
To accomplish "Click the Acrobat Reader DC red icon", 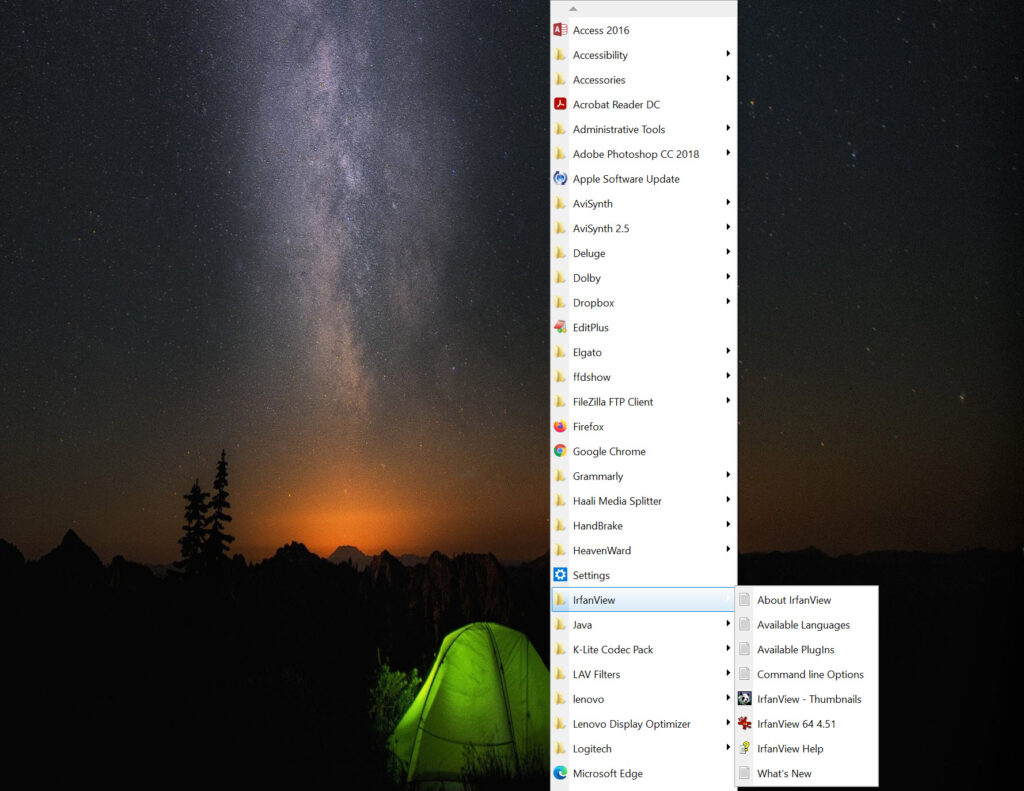I will 560,105.
